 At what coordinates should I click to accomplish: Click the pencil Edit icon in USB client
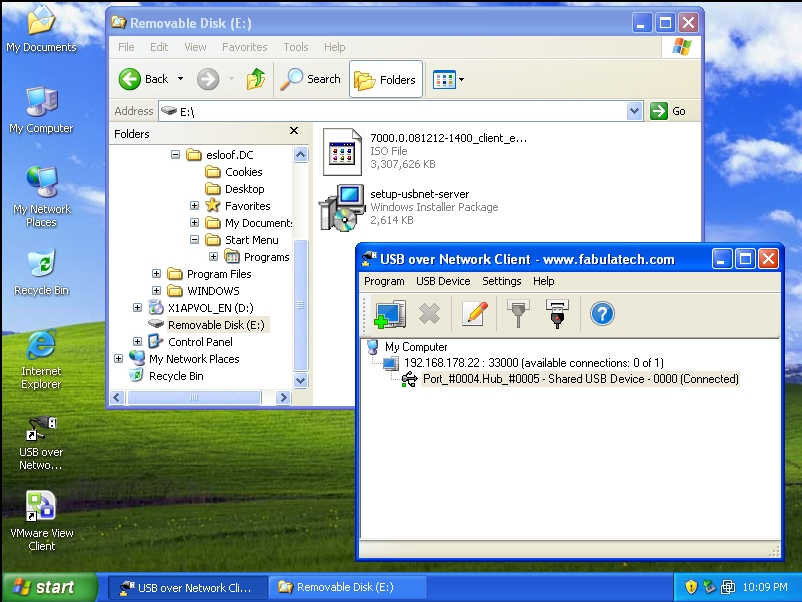(474, 314)
